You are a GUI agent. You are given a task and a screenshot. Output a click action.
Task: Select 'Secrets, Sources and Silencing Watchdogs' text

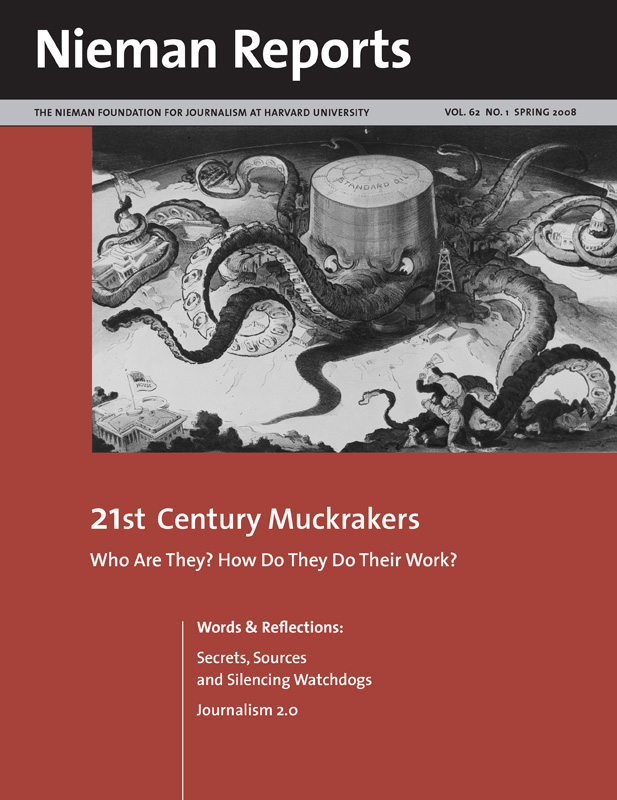pos(284,669)
